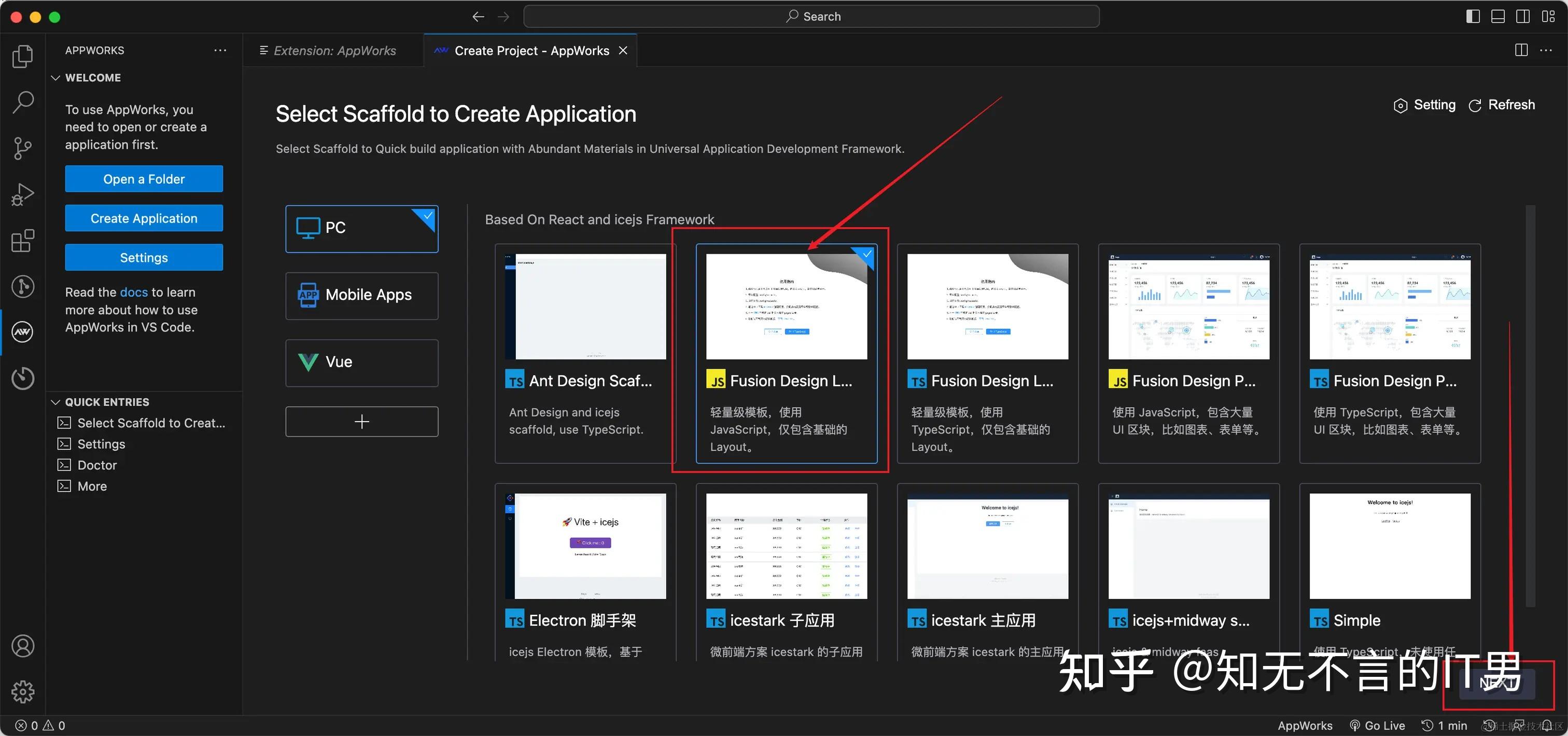Viewport: 1568px width, 736px height.
Task: Split the editor to the right
Action: coord(1521,50)
